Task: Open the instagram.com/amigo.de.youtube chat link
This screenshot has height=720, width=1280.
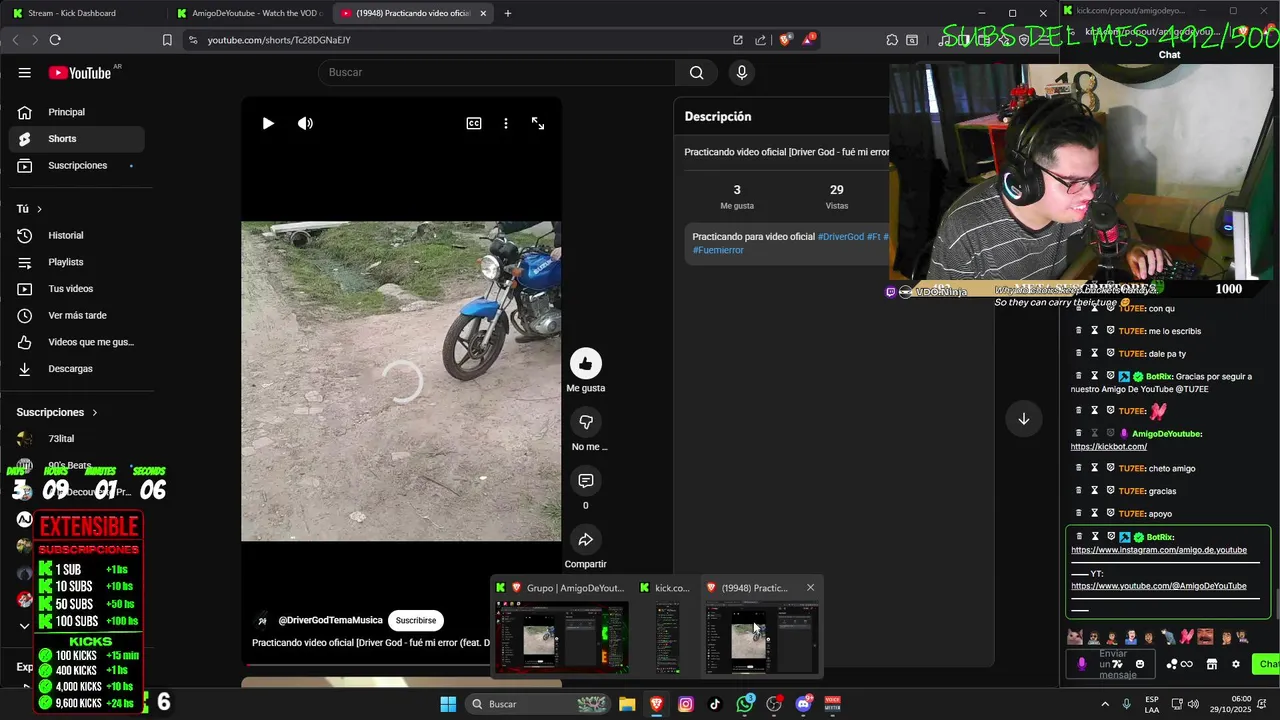Action: (1159, 550)
